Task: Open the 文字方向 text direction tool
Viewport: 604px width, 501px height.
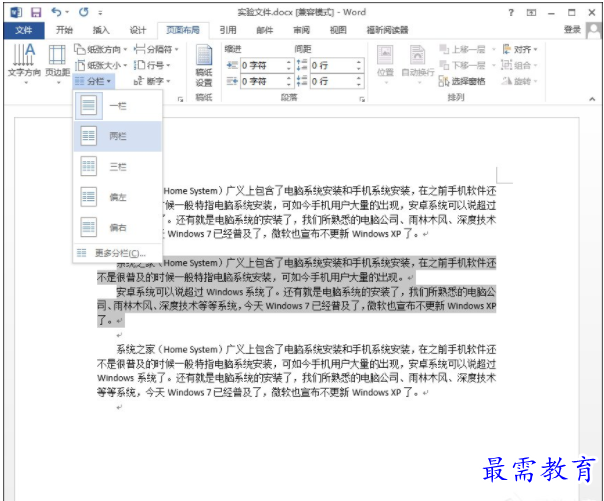Action: 24,64
